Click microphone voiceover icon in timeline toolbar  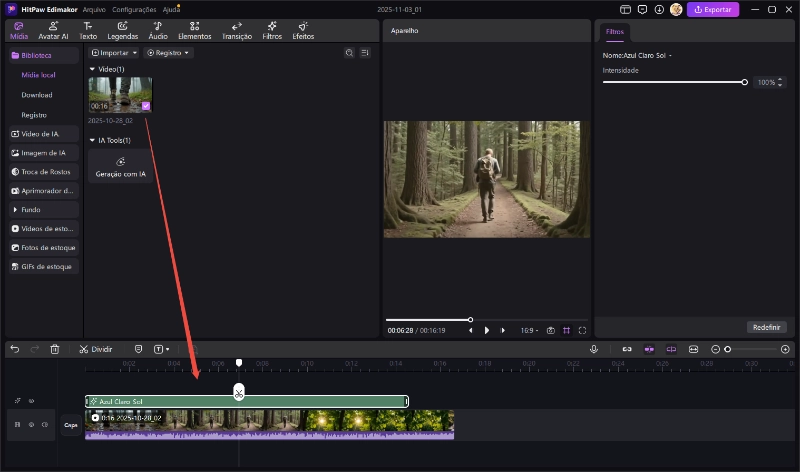click(x=594, y=349)
